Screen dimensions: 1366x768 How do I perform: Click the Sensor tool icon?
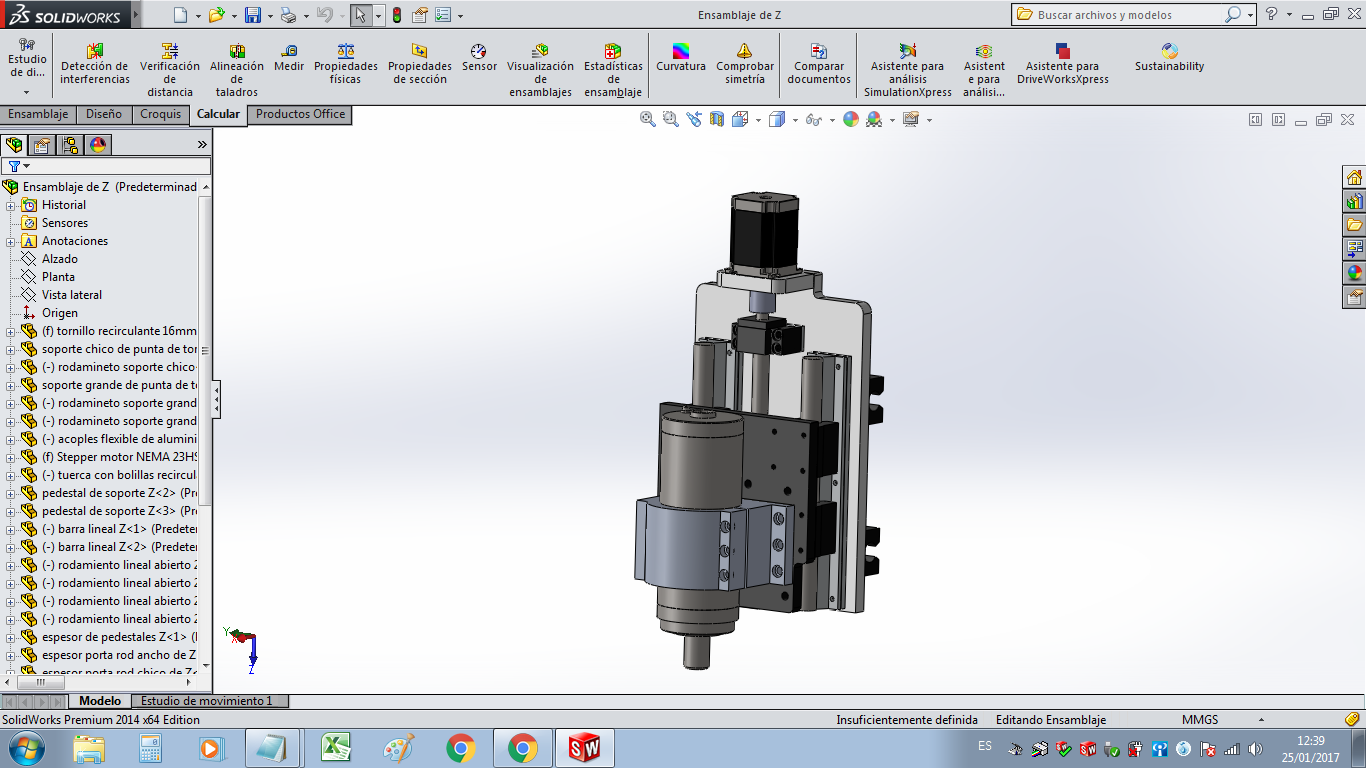(x=479, y=58)
